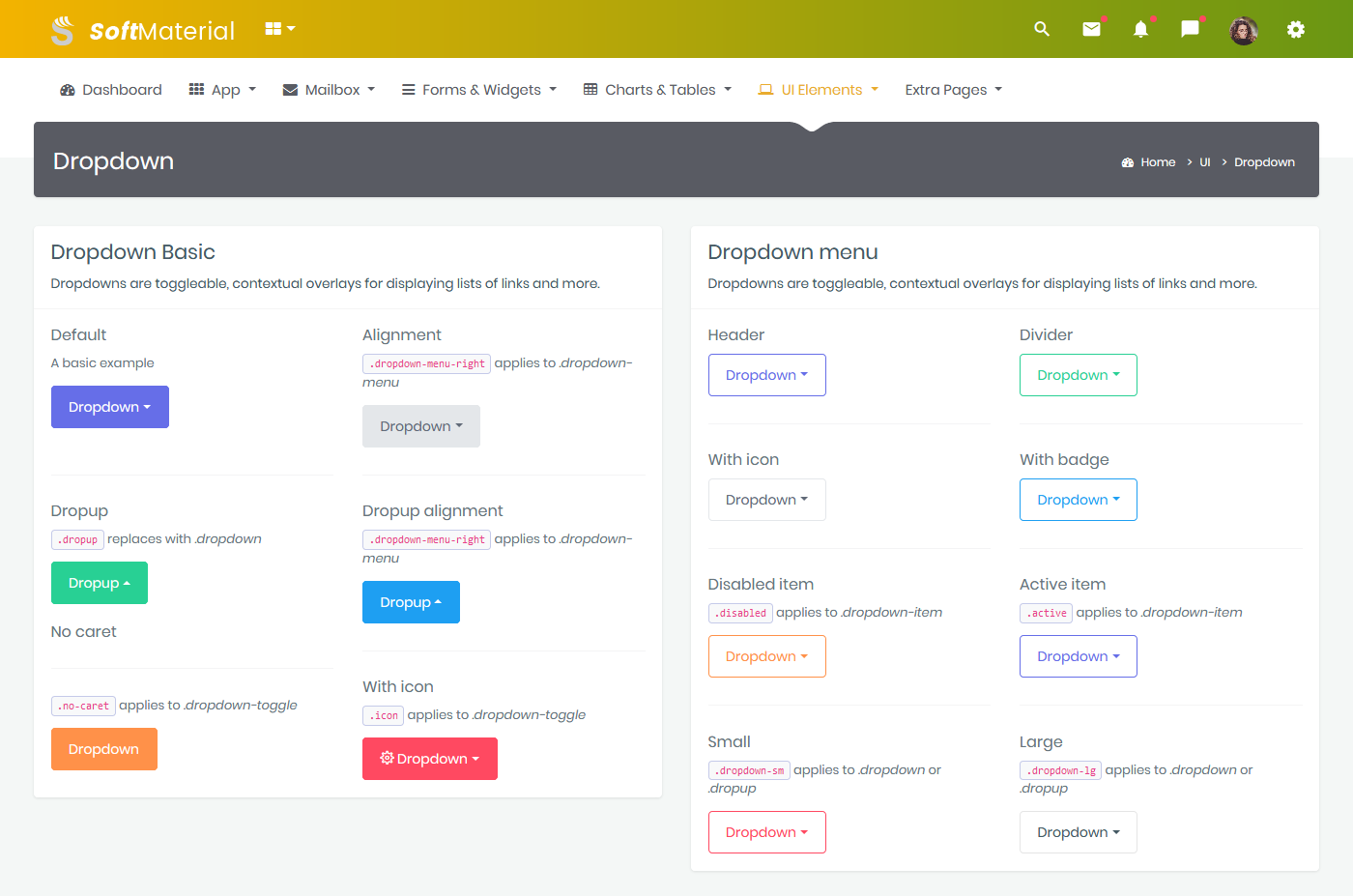Open the settings gear icon
This screenshot has width=1353, height=896.
(1296, 29)
